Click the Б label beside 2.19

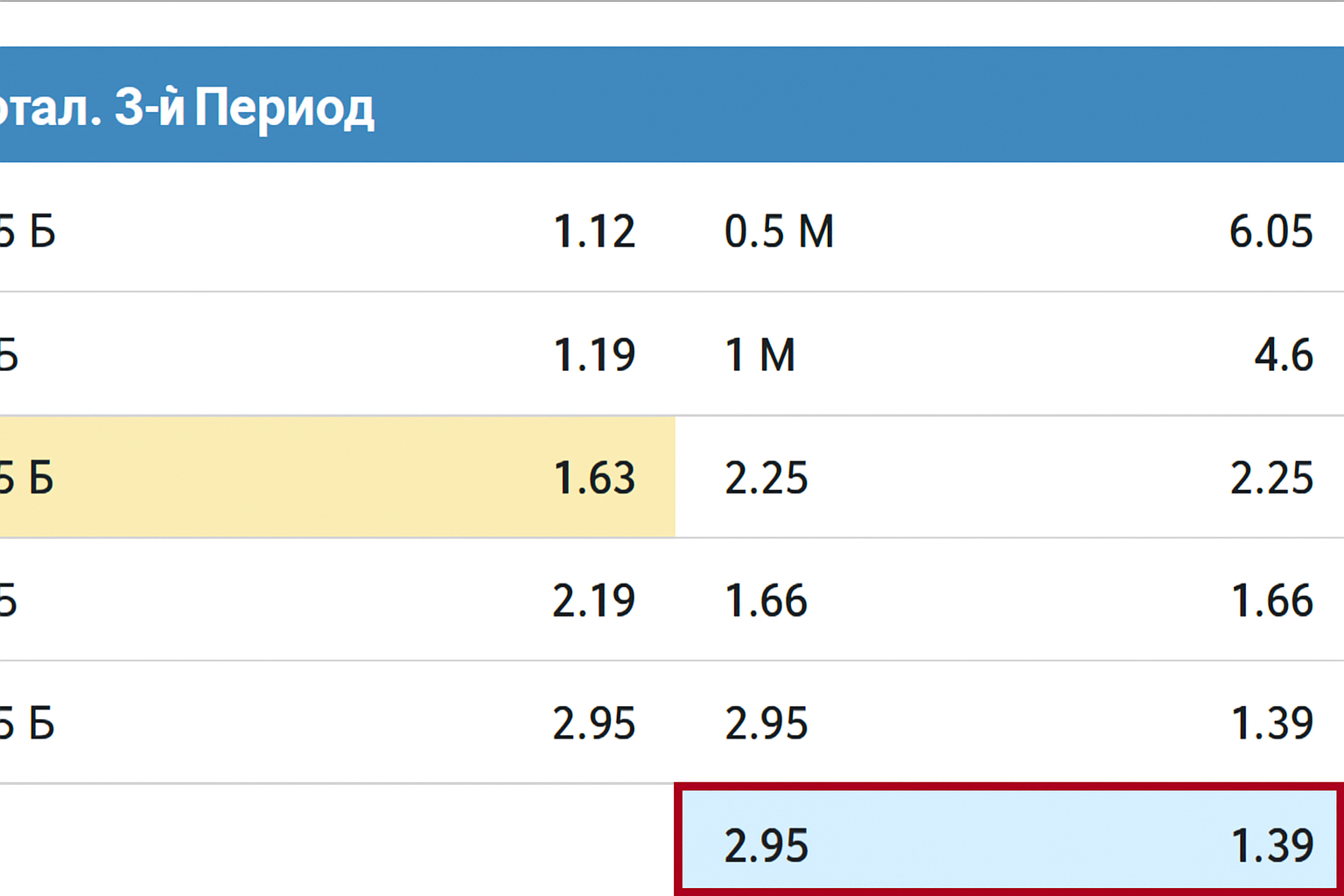9,600
